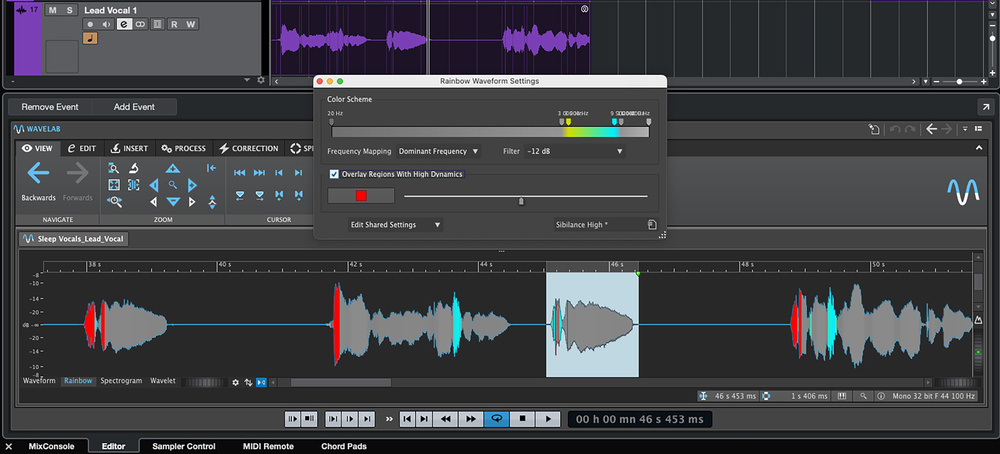Move cursor to previous marker icon
This screenshot has width=1000, height=454.
point(279,173)
